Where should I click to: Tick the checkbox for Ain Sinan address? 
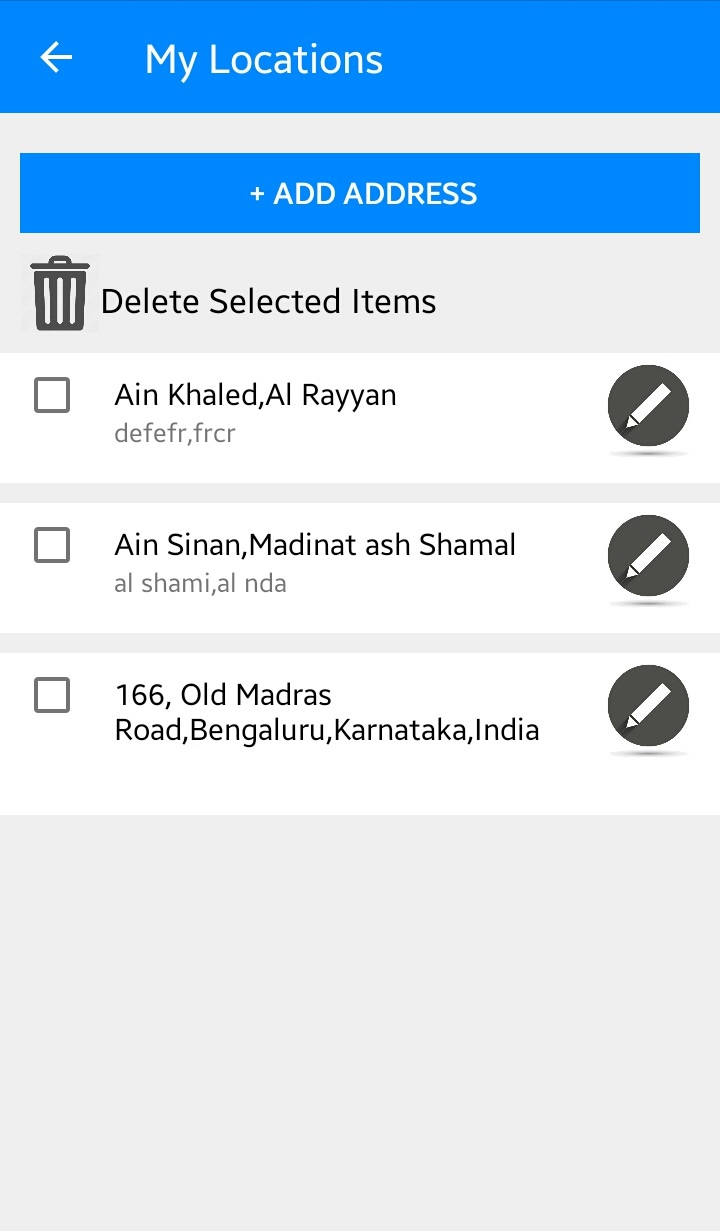[52, 545]
